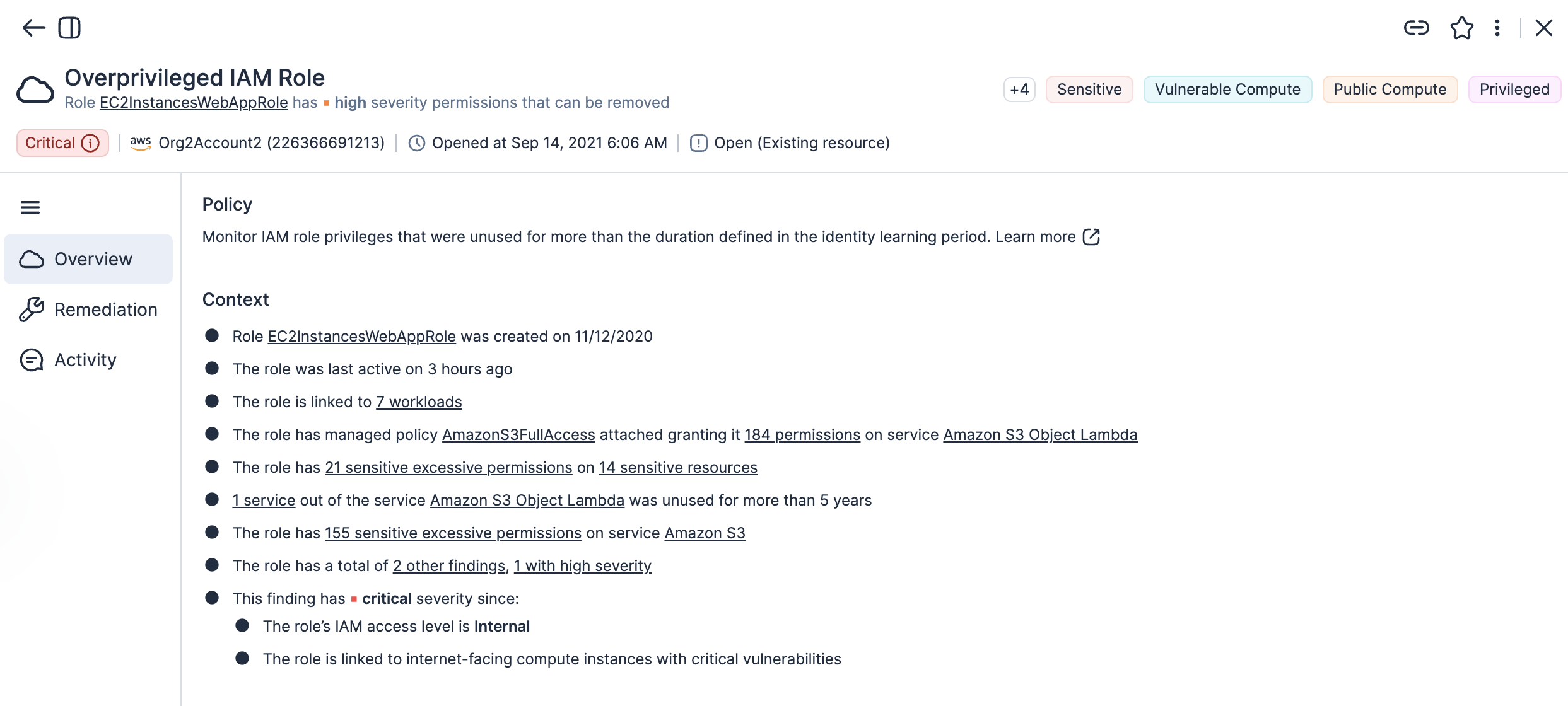Copy the finding link icon

click(1416, 28)
